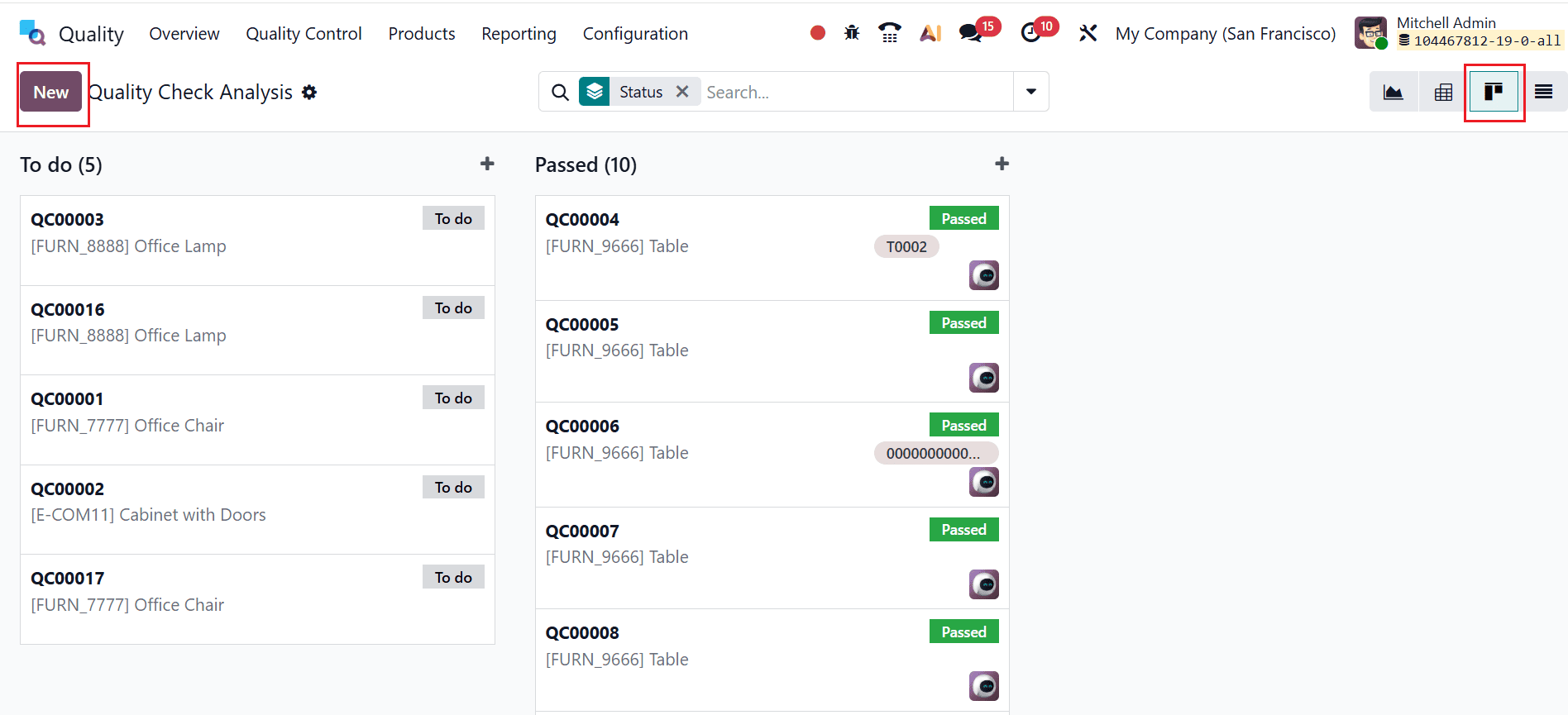Toggle the kanban view button
The width and height of the screenshot is (1568, 715).
coord(1494,92)
